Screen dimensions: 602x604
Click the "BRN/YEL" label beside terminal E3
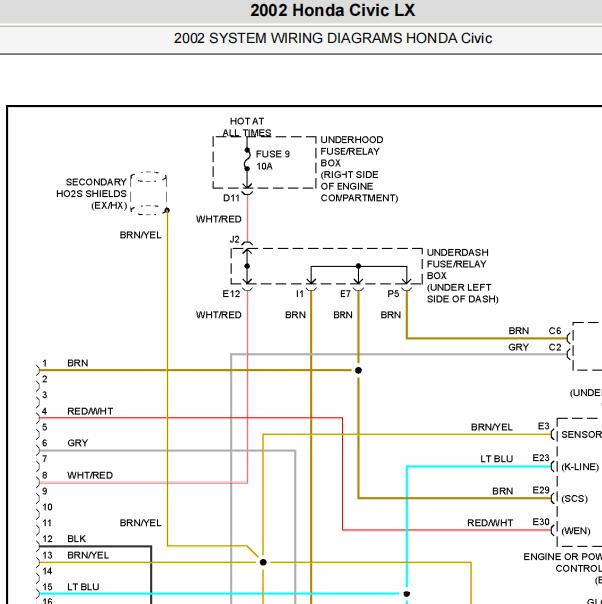click(x=492, y=427)
